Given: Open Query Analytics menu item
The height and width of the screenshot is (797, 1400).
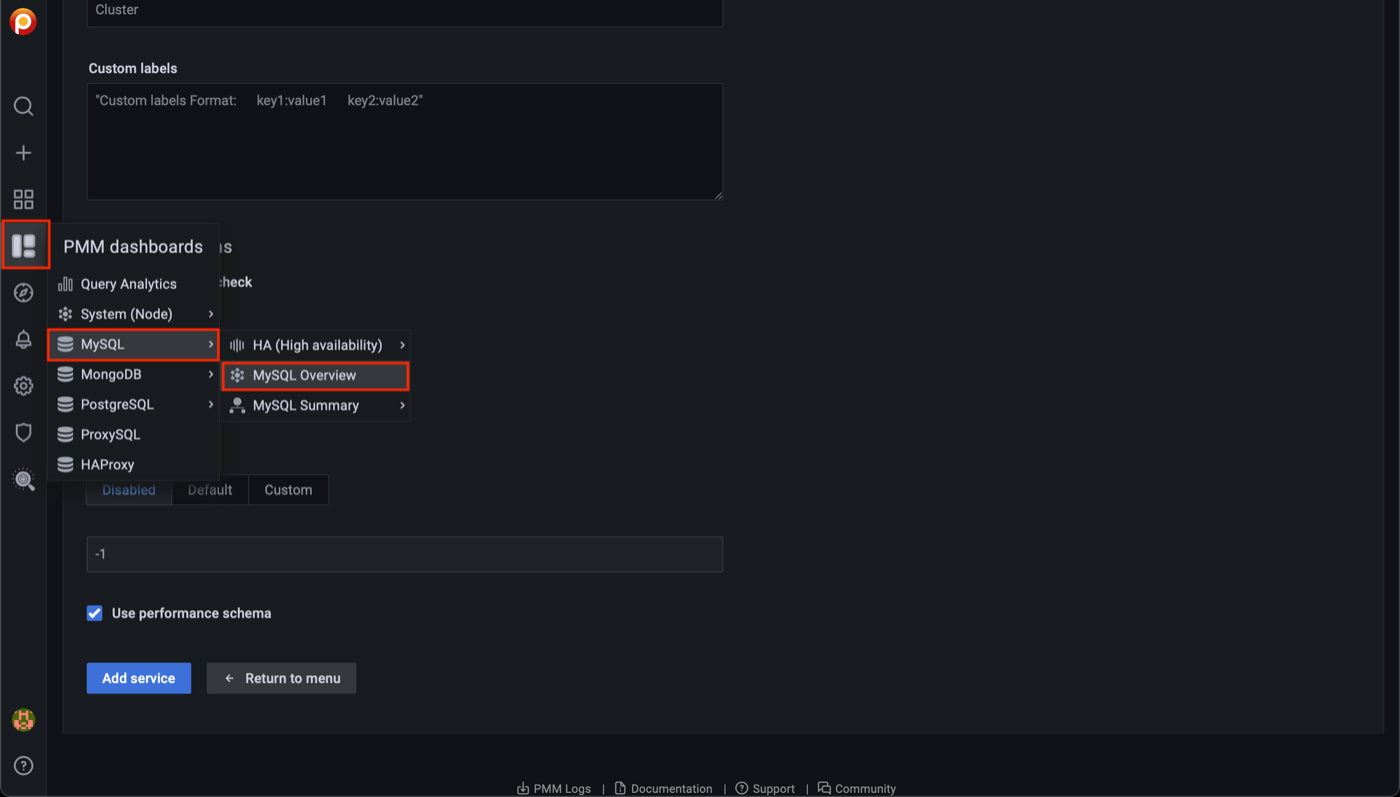Looking at the screenshot, I should 133,284.
